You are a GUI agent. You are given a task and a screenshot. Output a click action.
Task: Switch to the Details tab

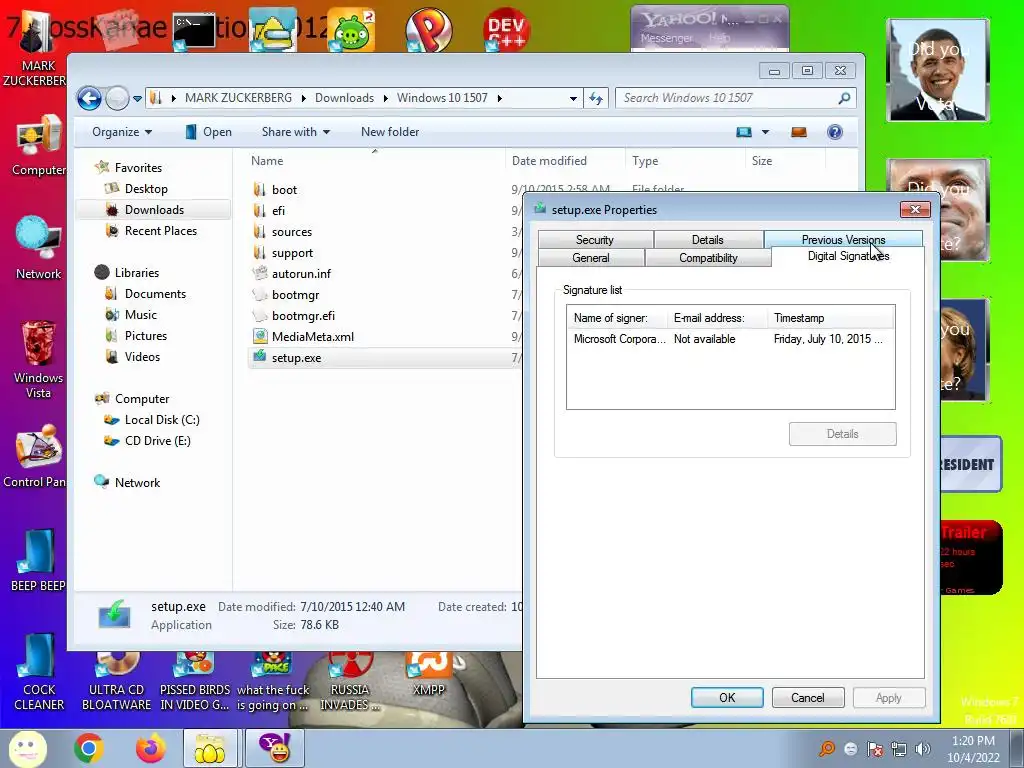(708, 240)
